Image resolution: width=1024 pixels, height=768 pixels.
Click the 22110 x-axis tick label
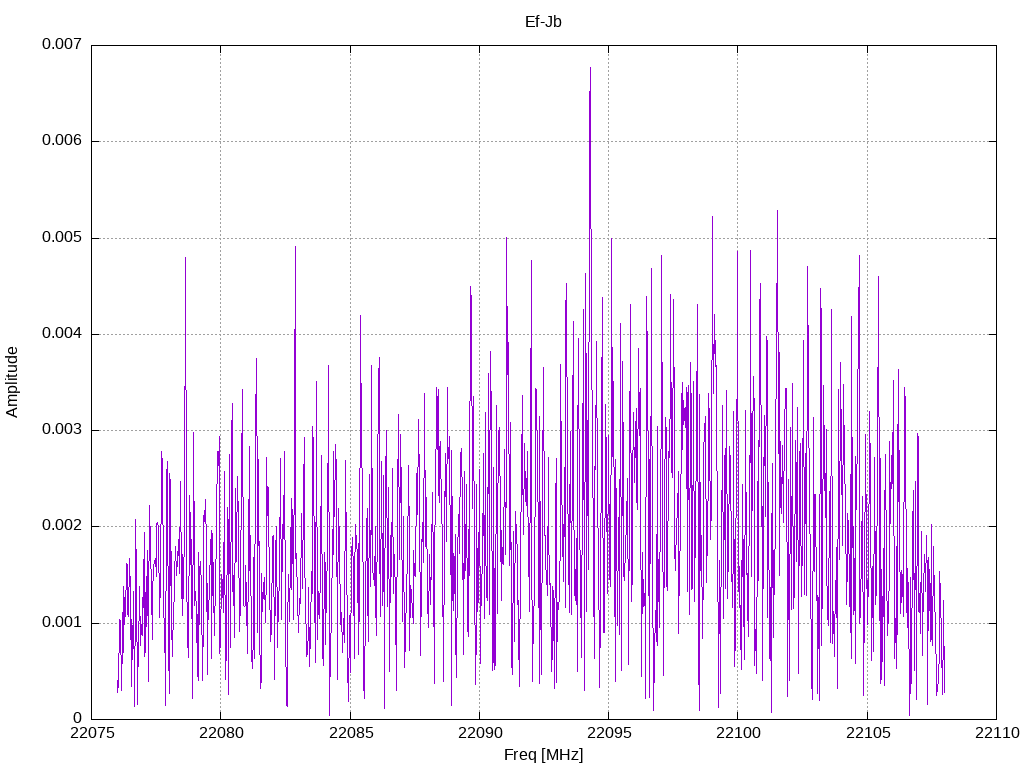point(997,733)
